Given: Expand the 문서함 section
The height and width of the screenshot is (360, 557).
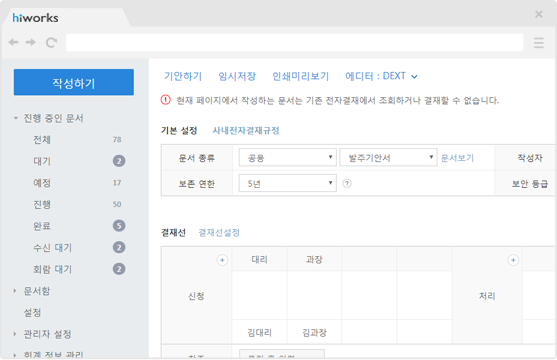Looking at the screenshot, I should pos(15,291).
